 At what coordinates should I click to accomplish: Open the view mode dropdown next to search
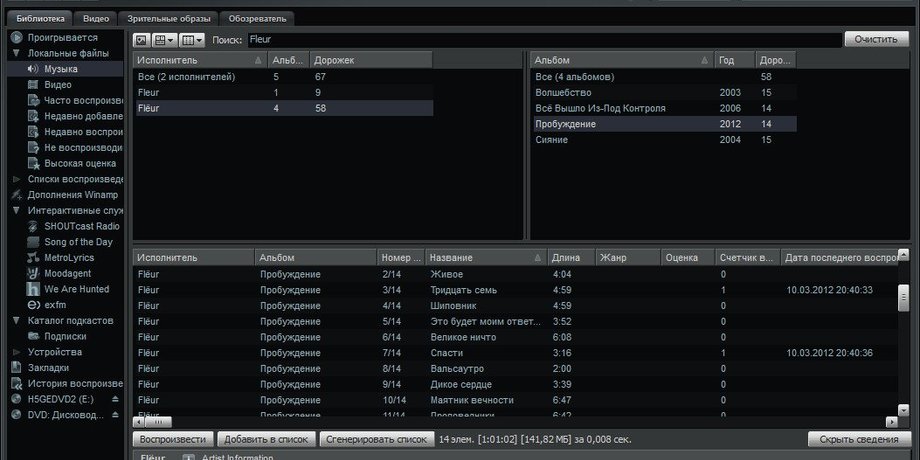(x=164, y=40)
